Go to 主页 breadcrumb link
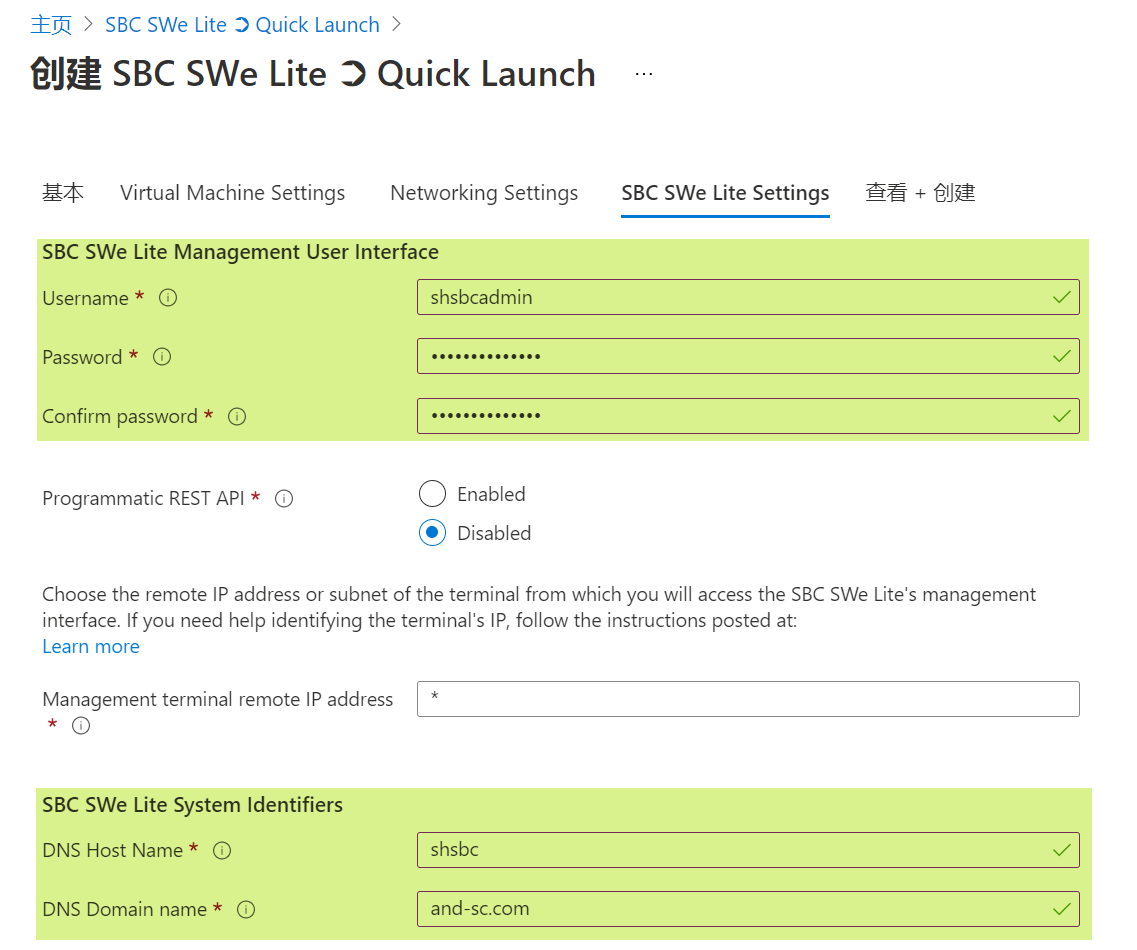1137x950 pixels. [x=51, y=25]
